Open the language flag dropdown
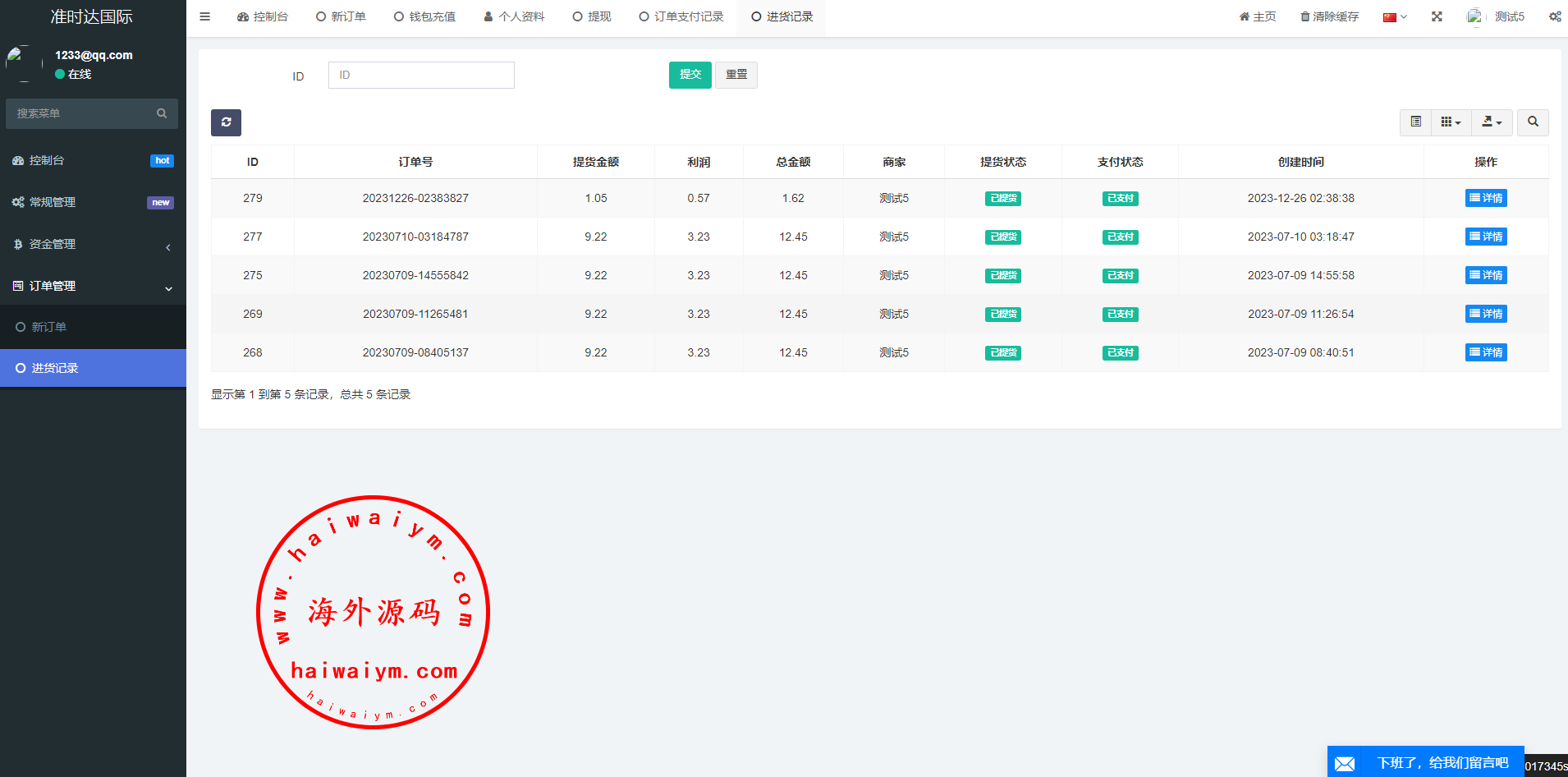This screenshot has width=1568, height=777. 1394,16
